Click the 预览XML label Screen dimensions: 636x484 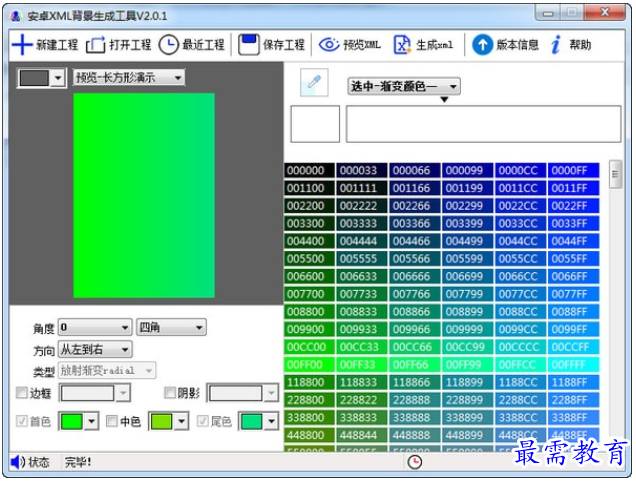point(362,45)
